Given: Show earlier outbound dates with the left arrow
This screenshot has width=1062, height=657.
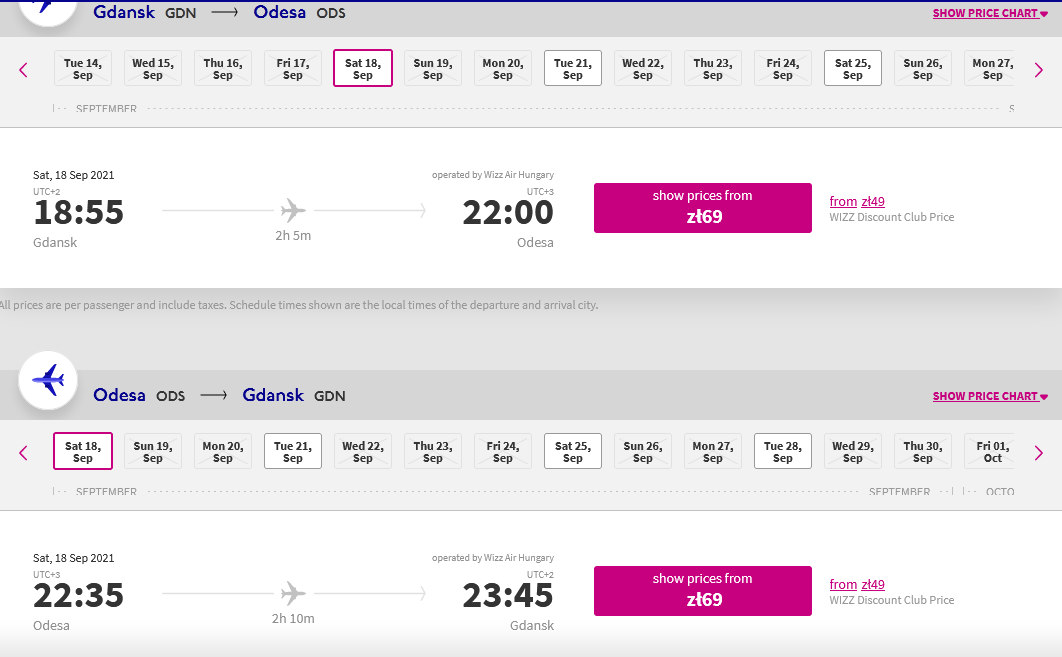Looking at the screenshot, I should (x=23, y=70).
